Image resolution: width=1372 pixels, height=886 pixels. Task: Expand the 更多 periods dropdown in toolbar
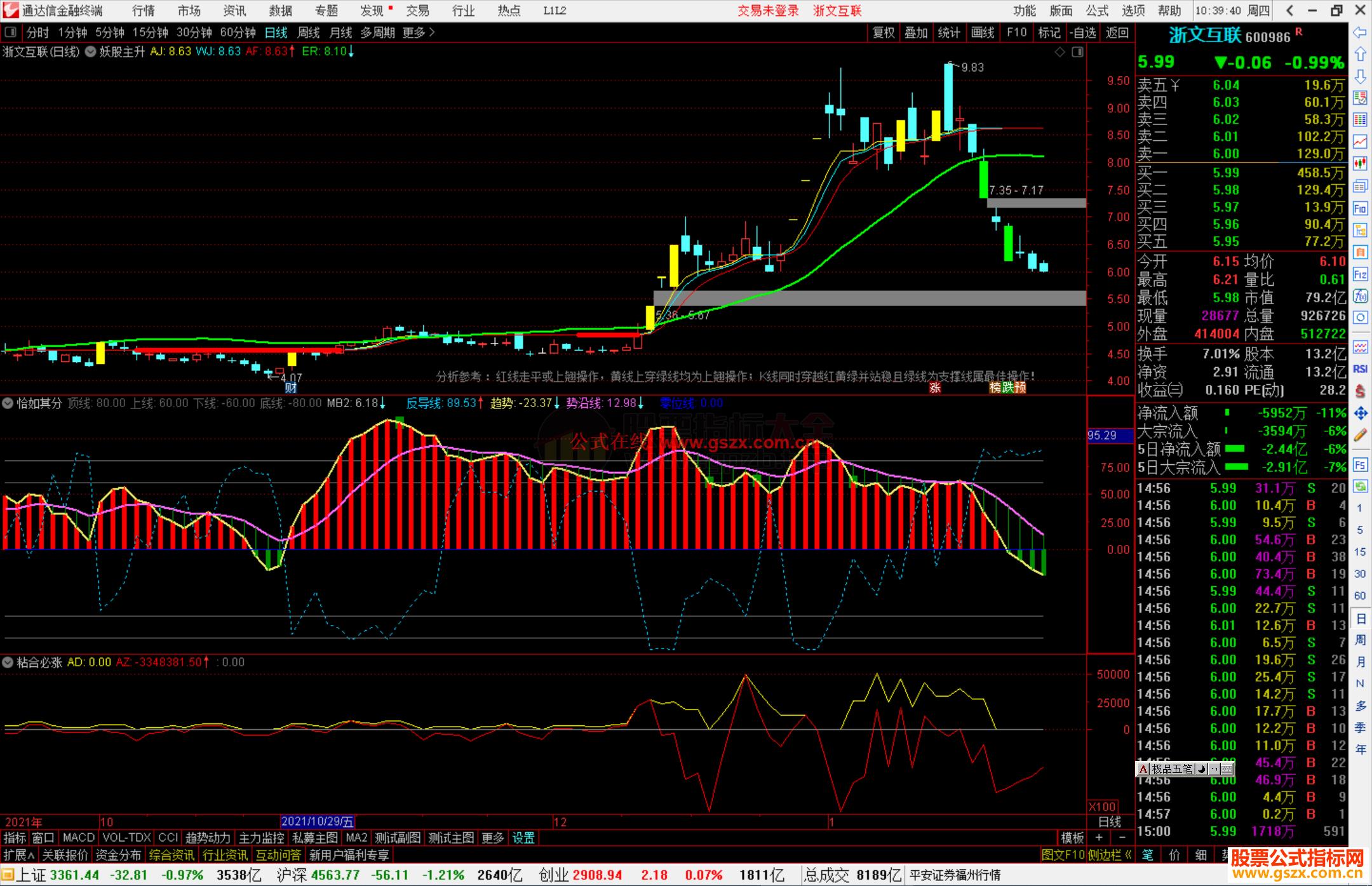pyautogui.click(x=419, y=32)
